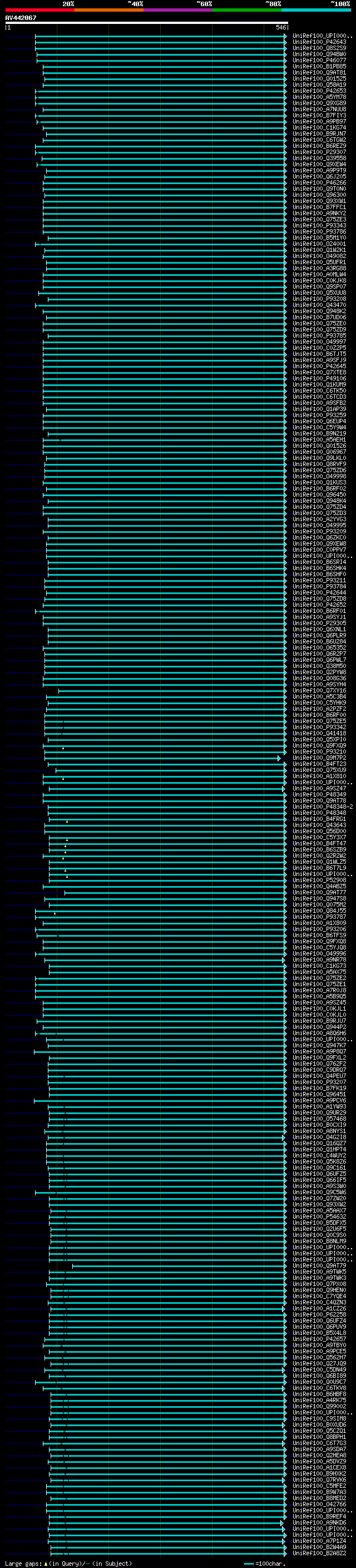Click the orange ~40% identity legend bar

pos(109,10)
